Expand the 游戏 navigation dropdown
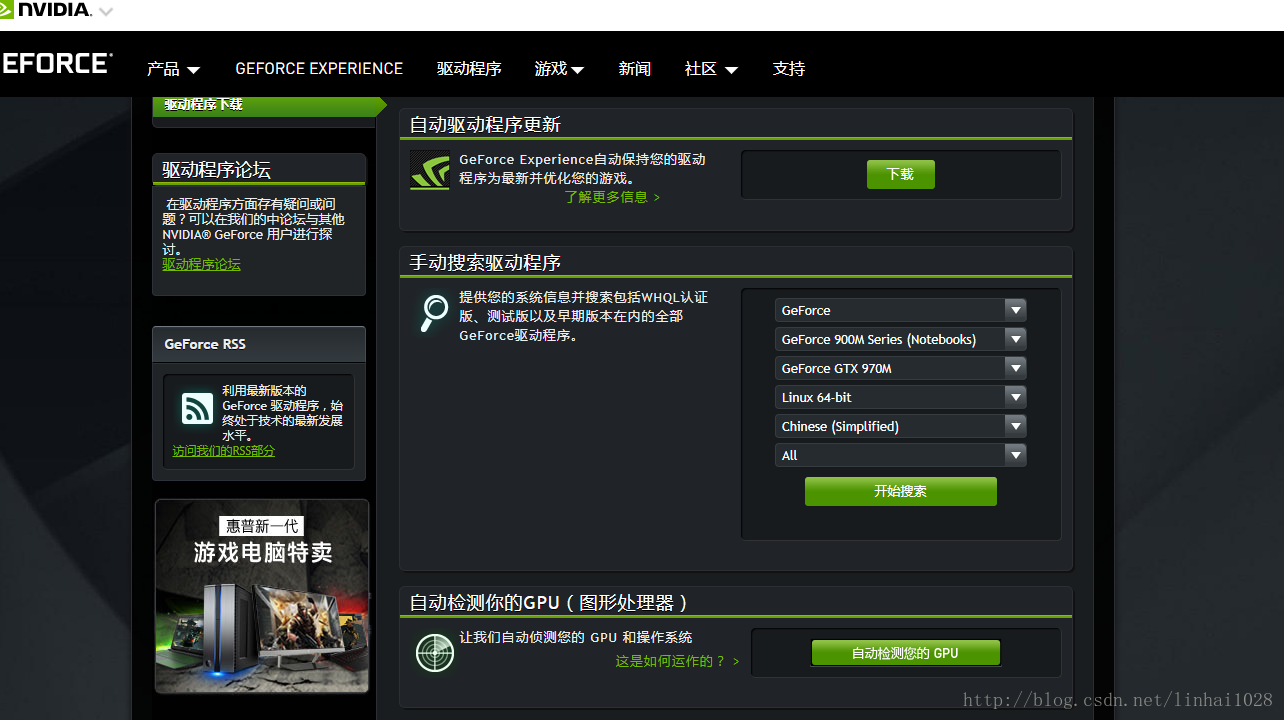Screen dimensions: 1284x720 point(559,69)
